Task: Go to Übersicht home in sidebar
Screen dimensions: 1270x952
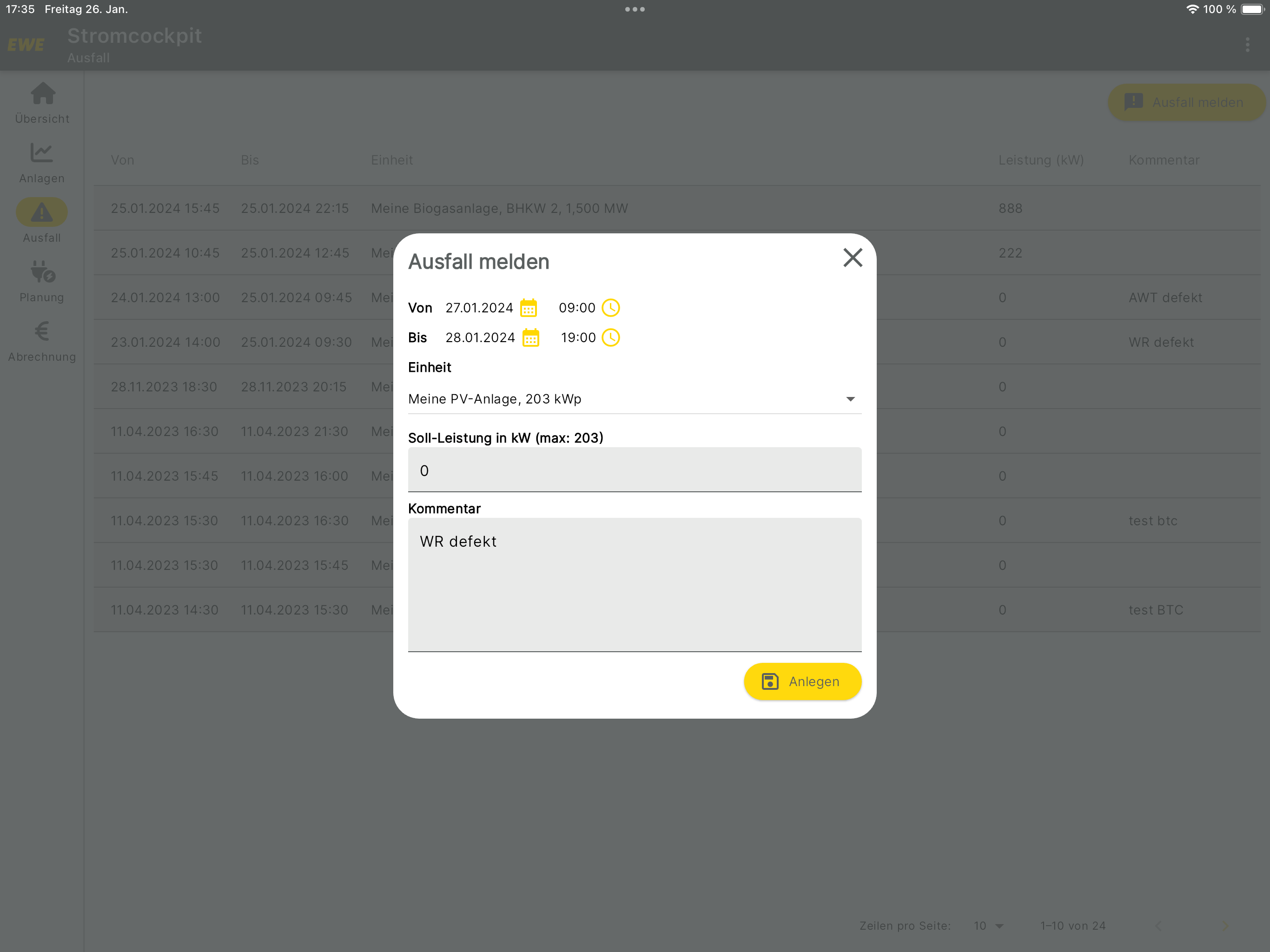Action: point(42,103)
